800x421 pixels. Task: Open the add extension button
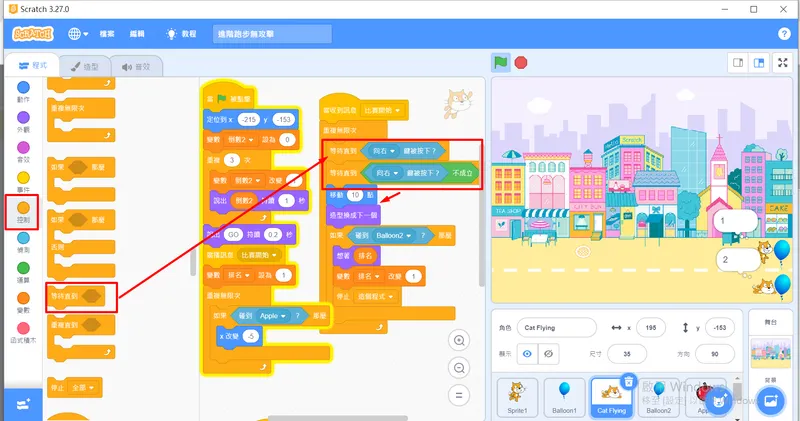[x=23, y=405]
